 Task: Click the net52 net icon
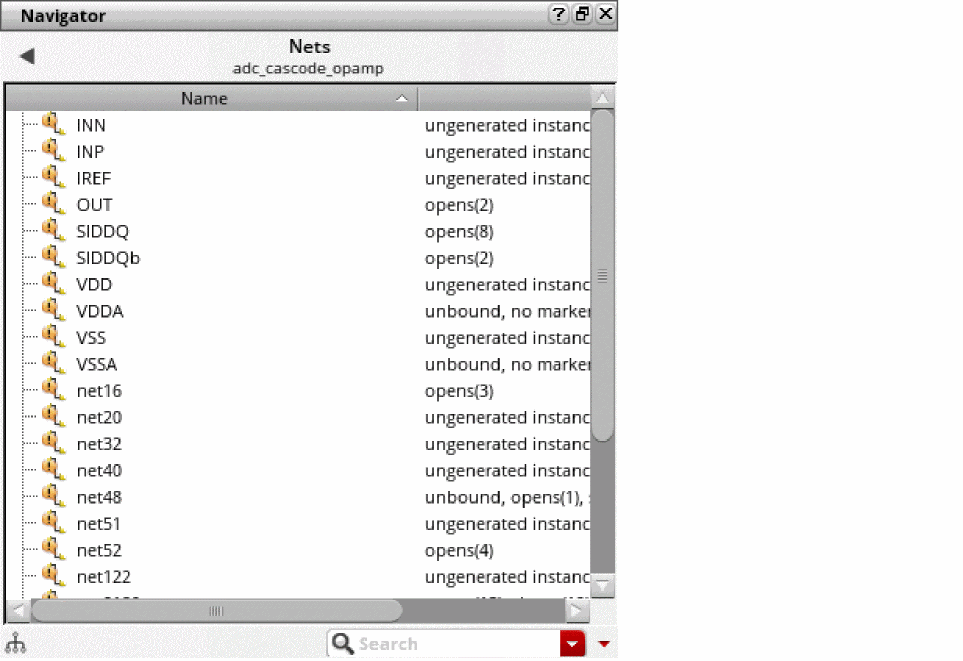click(53, 549)
